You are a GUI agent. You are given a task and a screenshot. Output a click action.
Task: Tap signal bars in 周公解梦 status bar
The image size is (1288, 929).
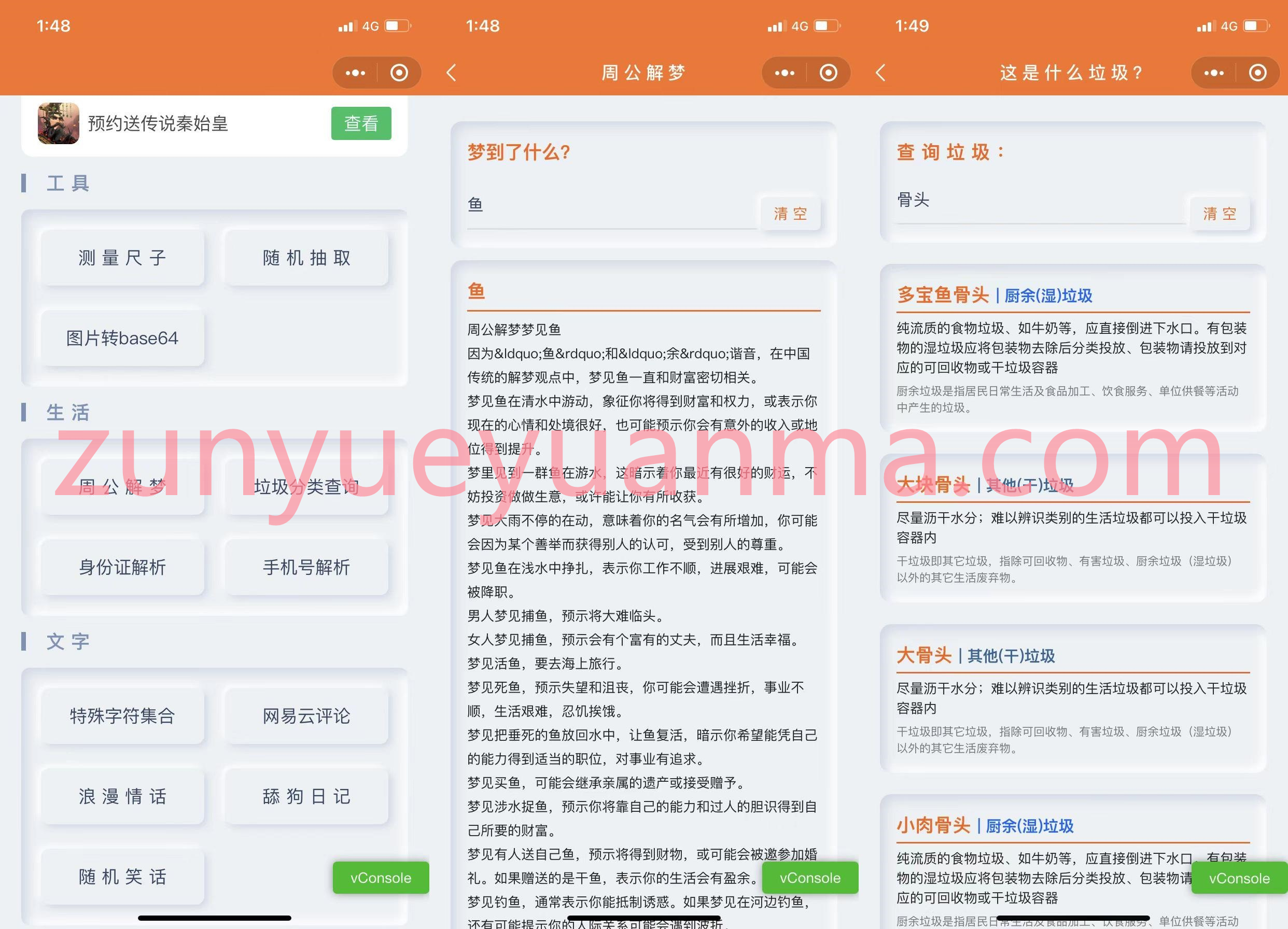pos(776,26)
